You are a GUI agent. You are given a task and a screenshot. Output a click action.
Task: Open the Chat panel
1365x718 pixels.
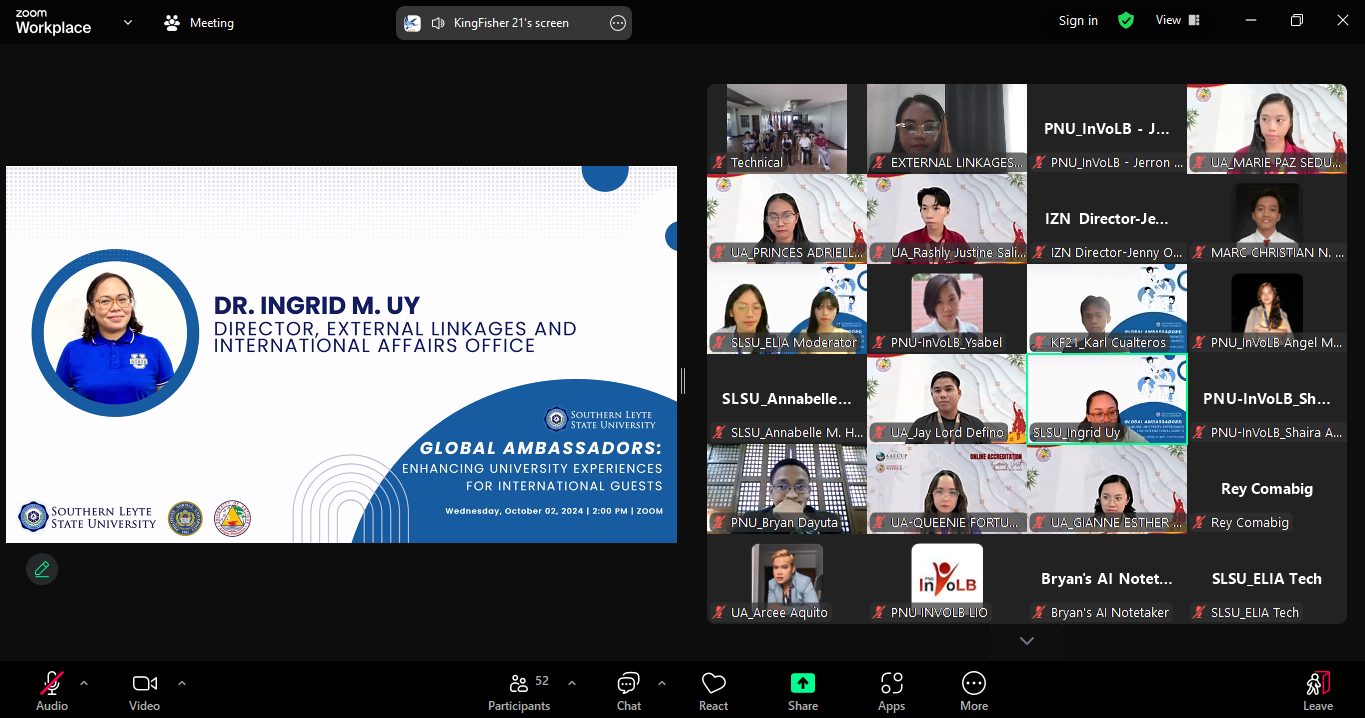629,692
